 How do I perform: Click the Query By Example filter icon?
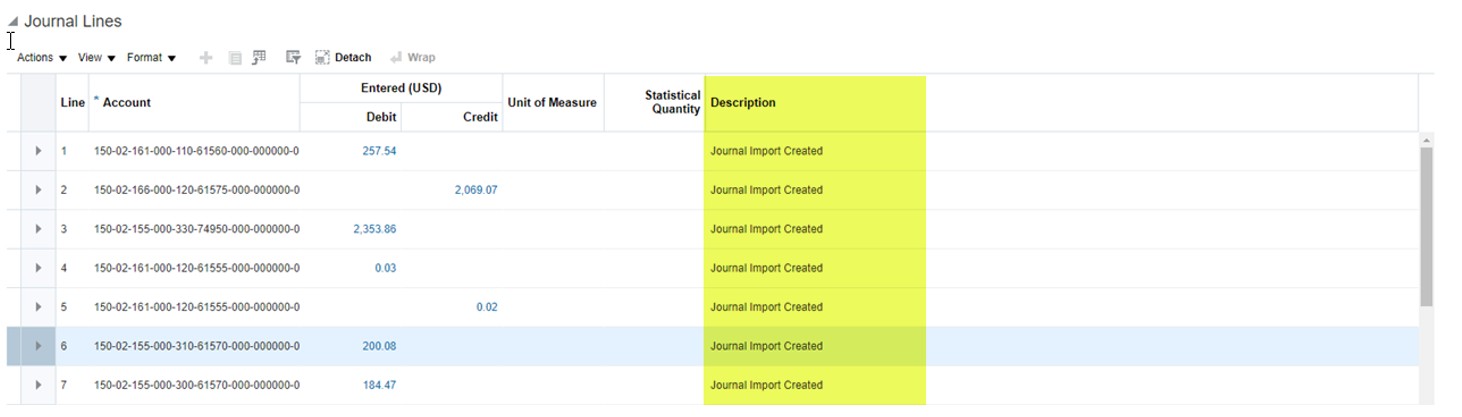(x=293, y=58)
